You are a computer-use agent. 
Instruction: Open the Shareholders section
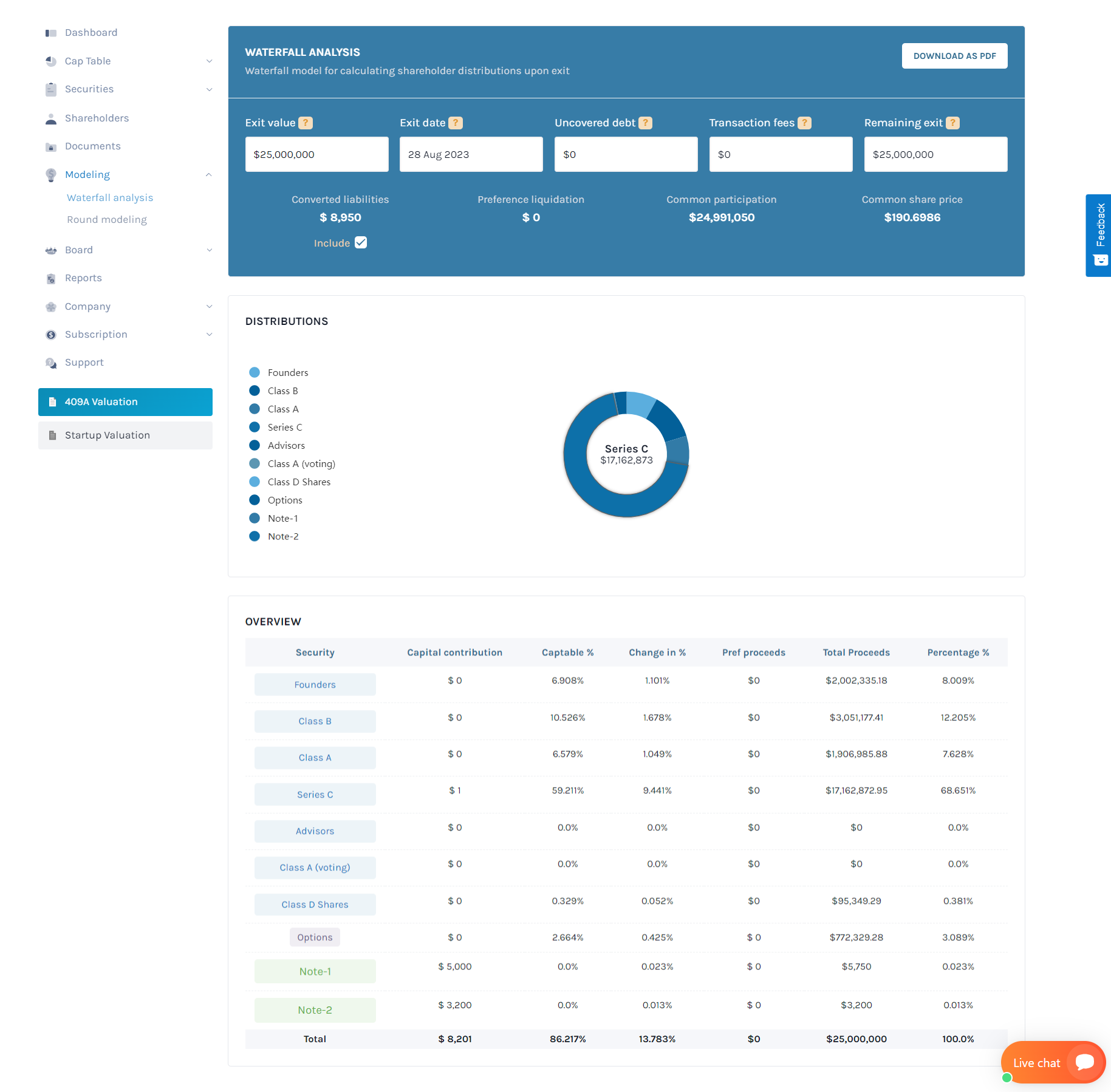click(97, 118)
